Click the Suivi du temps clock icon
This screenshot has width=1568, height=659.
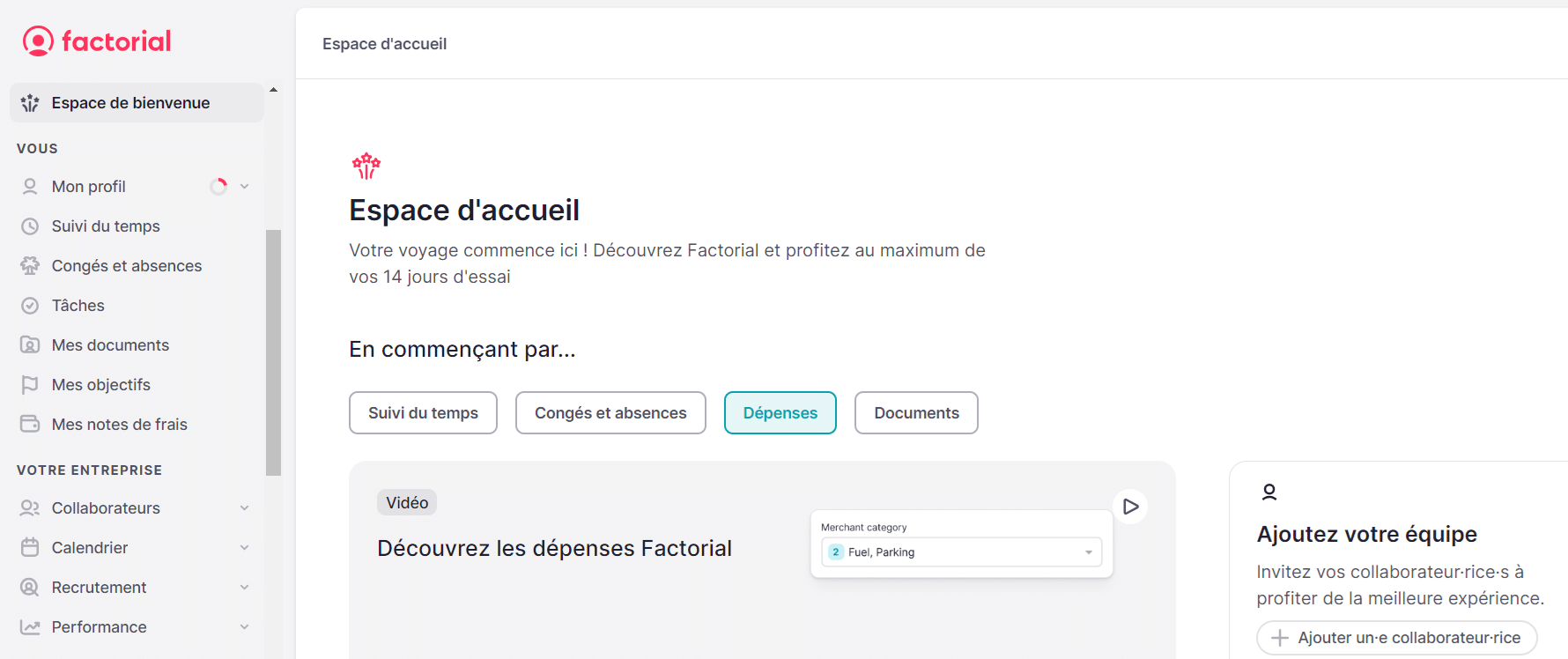click(x=30, y=226)
